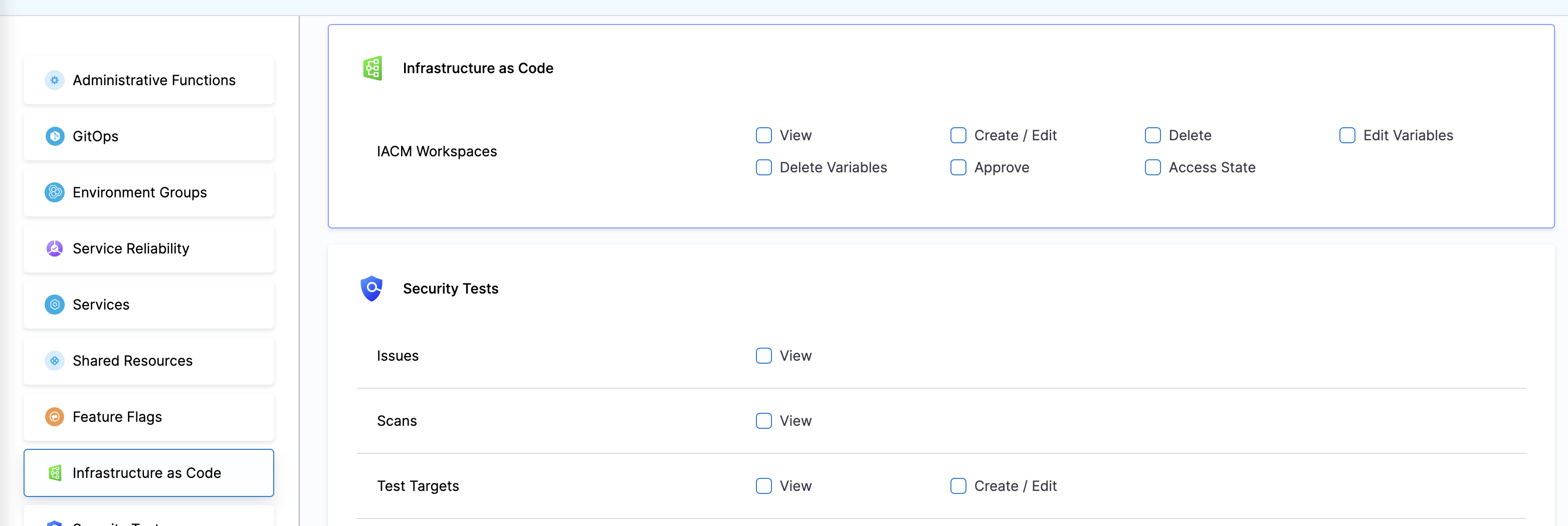Enable View permission for Scans
Screen dimensions: 1568x526
click(x=764, y=421)
